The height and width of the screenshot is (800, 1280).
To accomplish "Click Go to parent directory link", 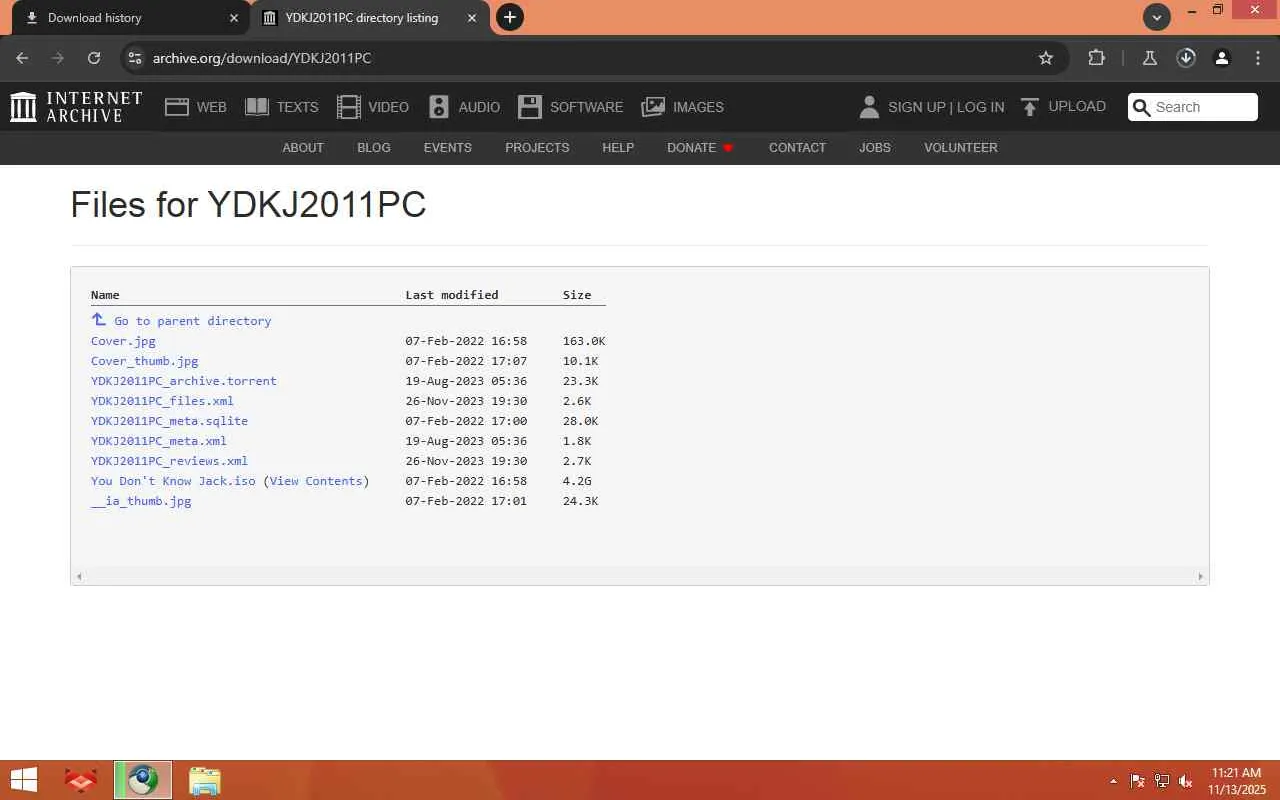I will pos(193,321).
